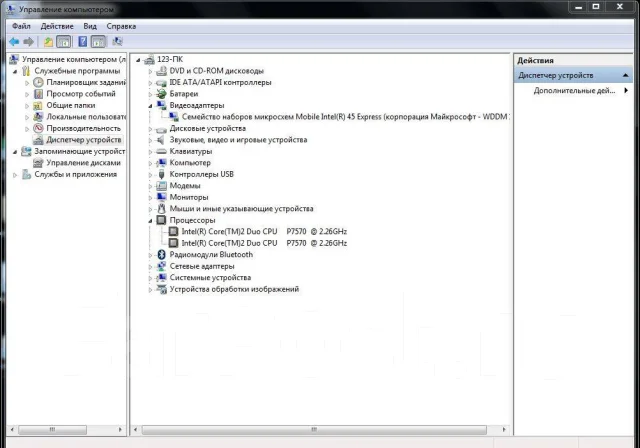Open the Справка menu
The height and width of the screenshot is (448, 640).
121,26
